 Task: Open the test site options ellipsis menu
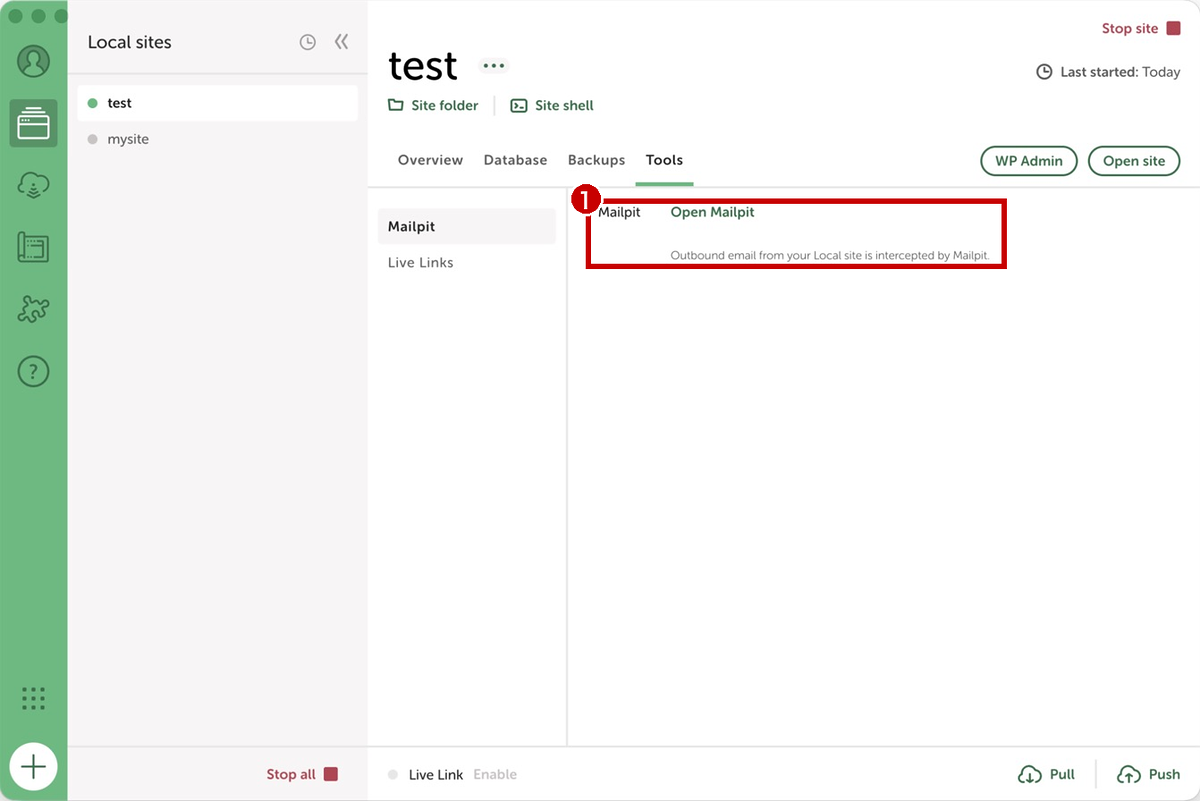[493, 66]
